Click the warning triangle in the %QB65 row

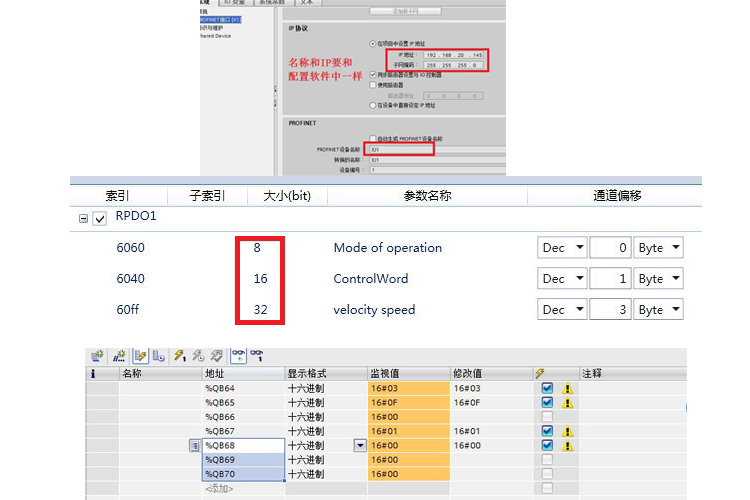pos(568,403)
